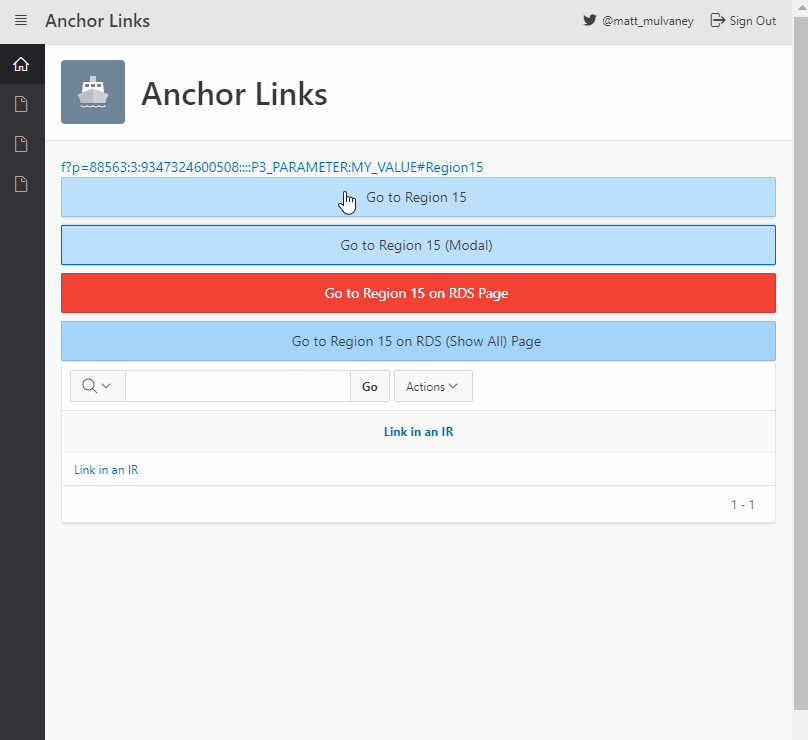
Task: Click red Go to Region 15 on RDS Page
Action: [418, 293]
